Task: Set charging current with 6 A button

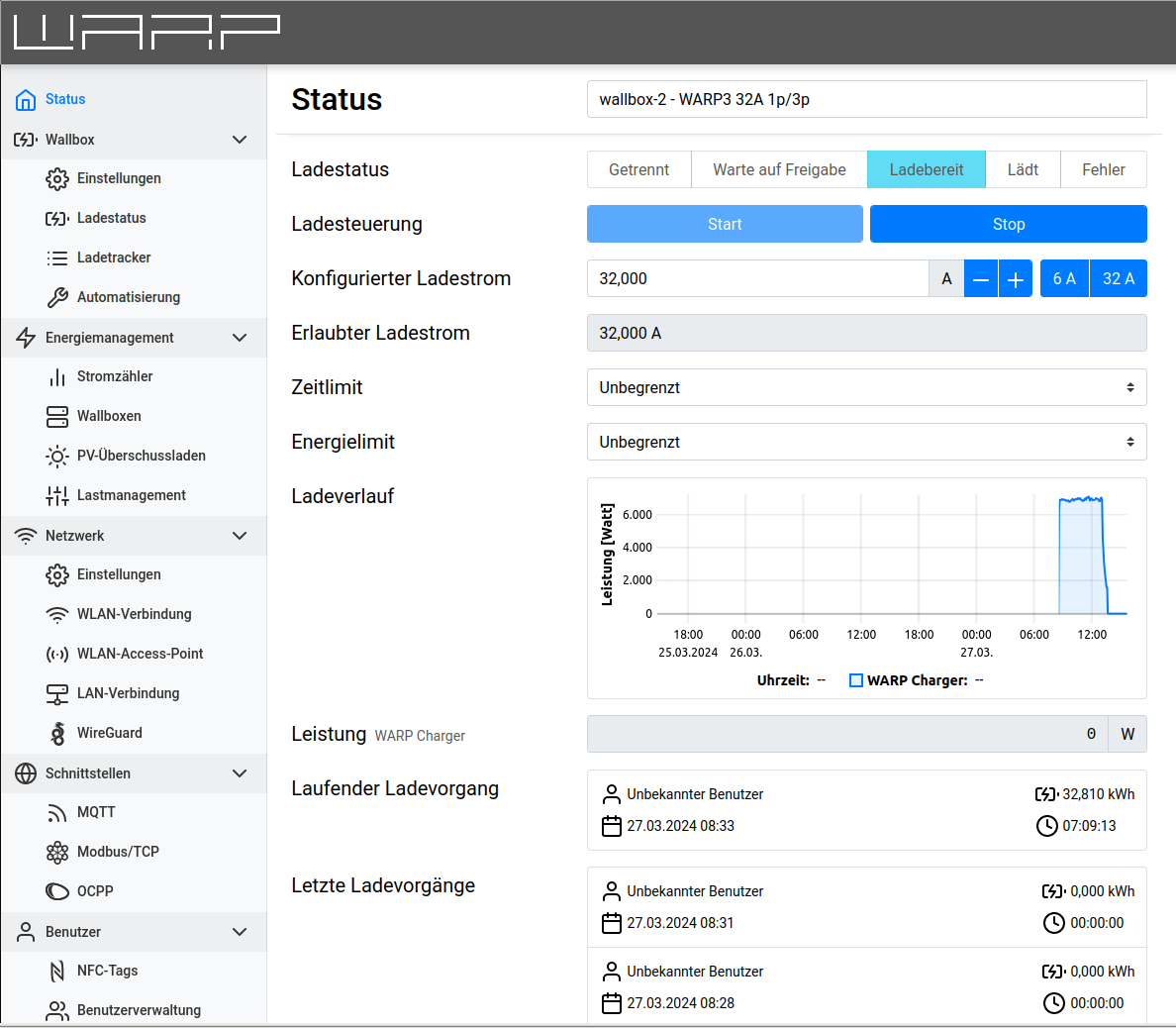Action: [x=1064, y=278]
